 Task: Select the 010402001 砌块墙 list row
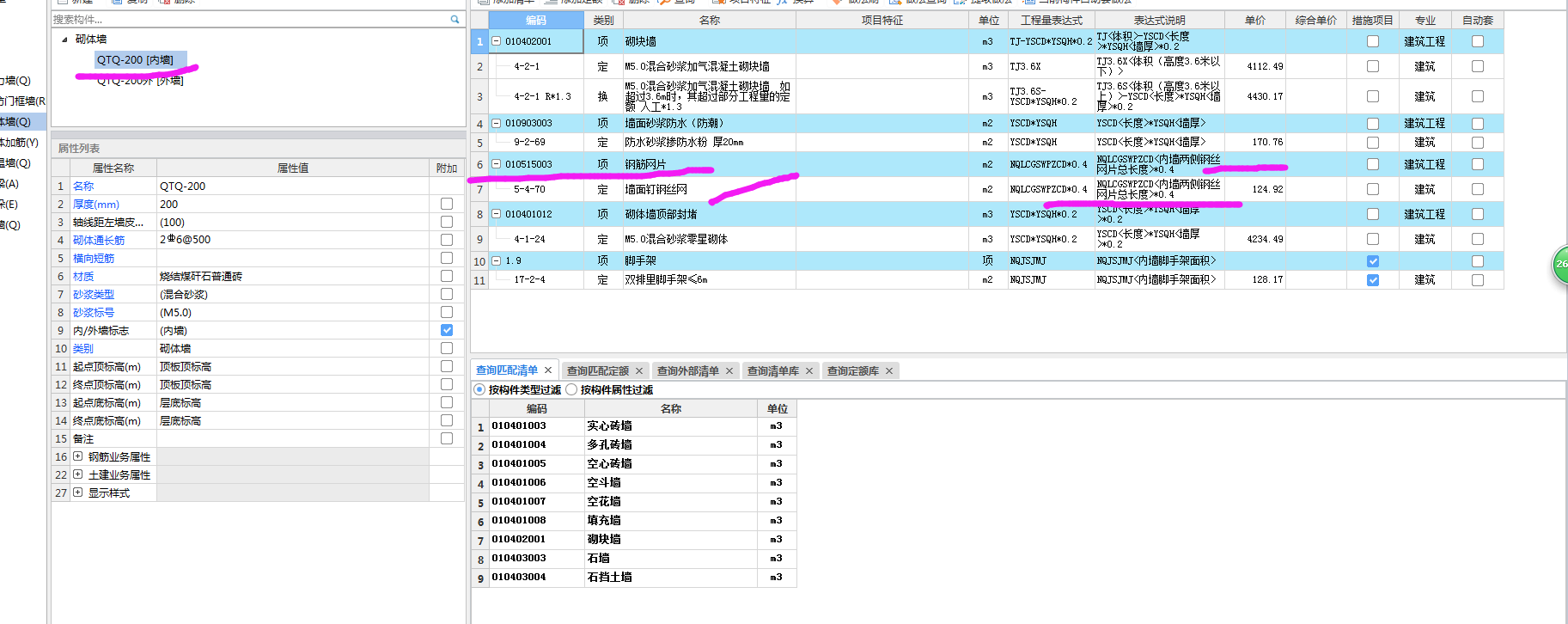(x=634, y=540)
